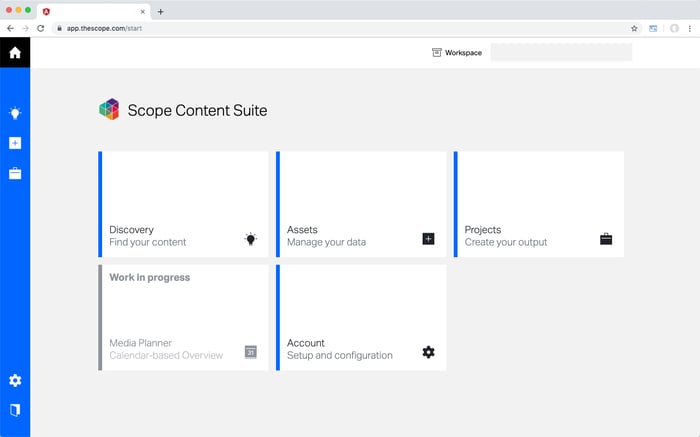Open the Projects card
700x437 pixels.
click(x=538, y=204)
